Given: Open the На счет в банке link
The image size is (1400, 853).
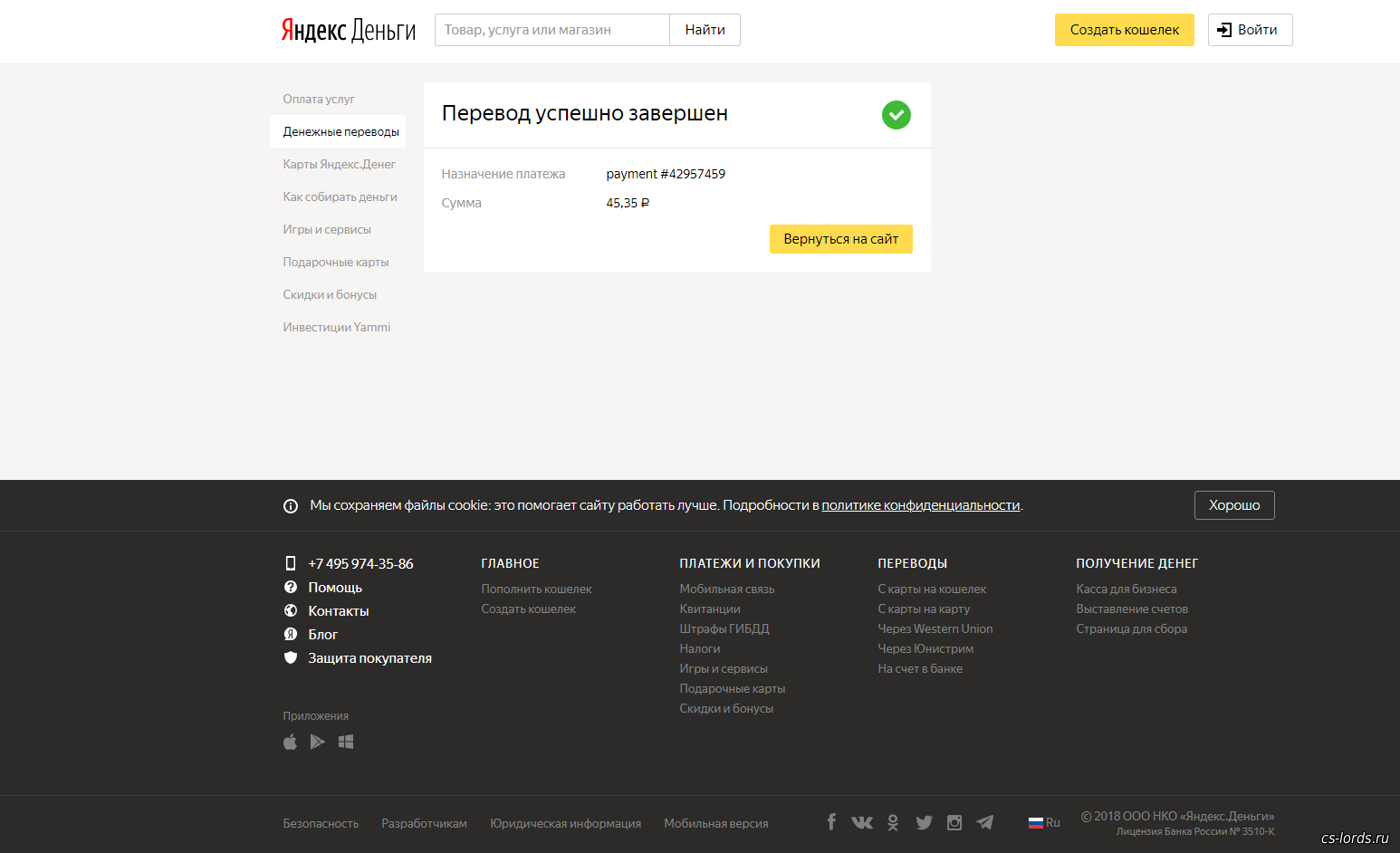Looking at the screenshot, I should [x=920, y=668].
